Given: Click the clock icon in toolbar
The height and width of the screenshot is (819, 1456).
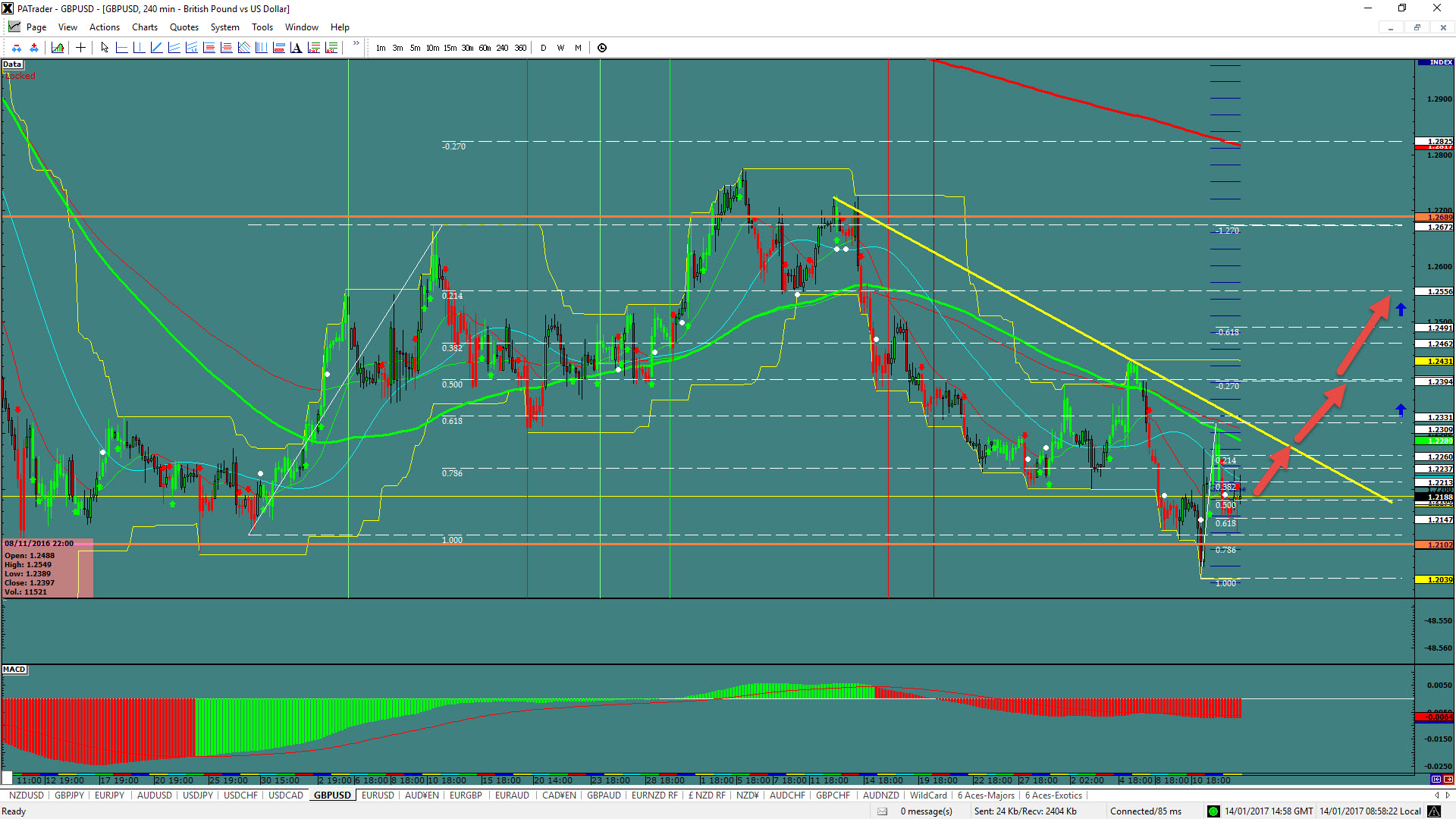Looking at the screenshot, I should tap(602, 48).
